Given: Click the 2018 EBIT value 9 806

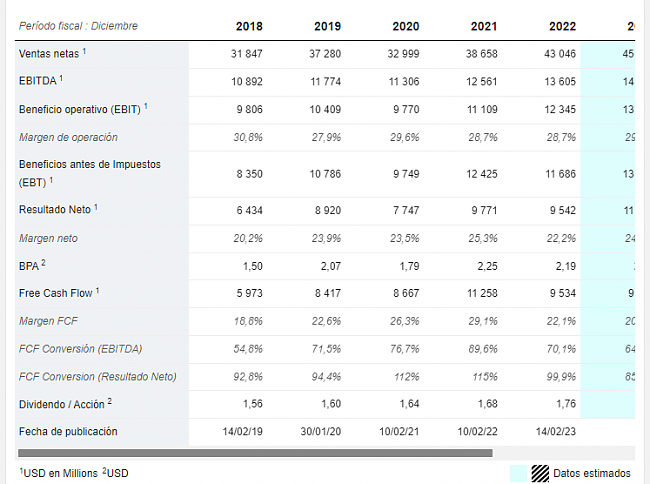Looking at the screenshot, I should tap(250, 109).
